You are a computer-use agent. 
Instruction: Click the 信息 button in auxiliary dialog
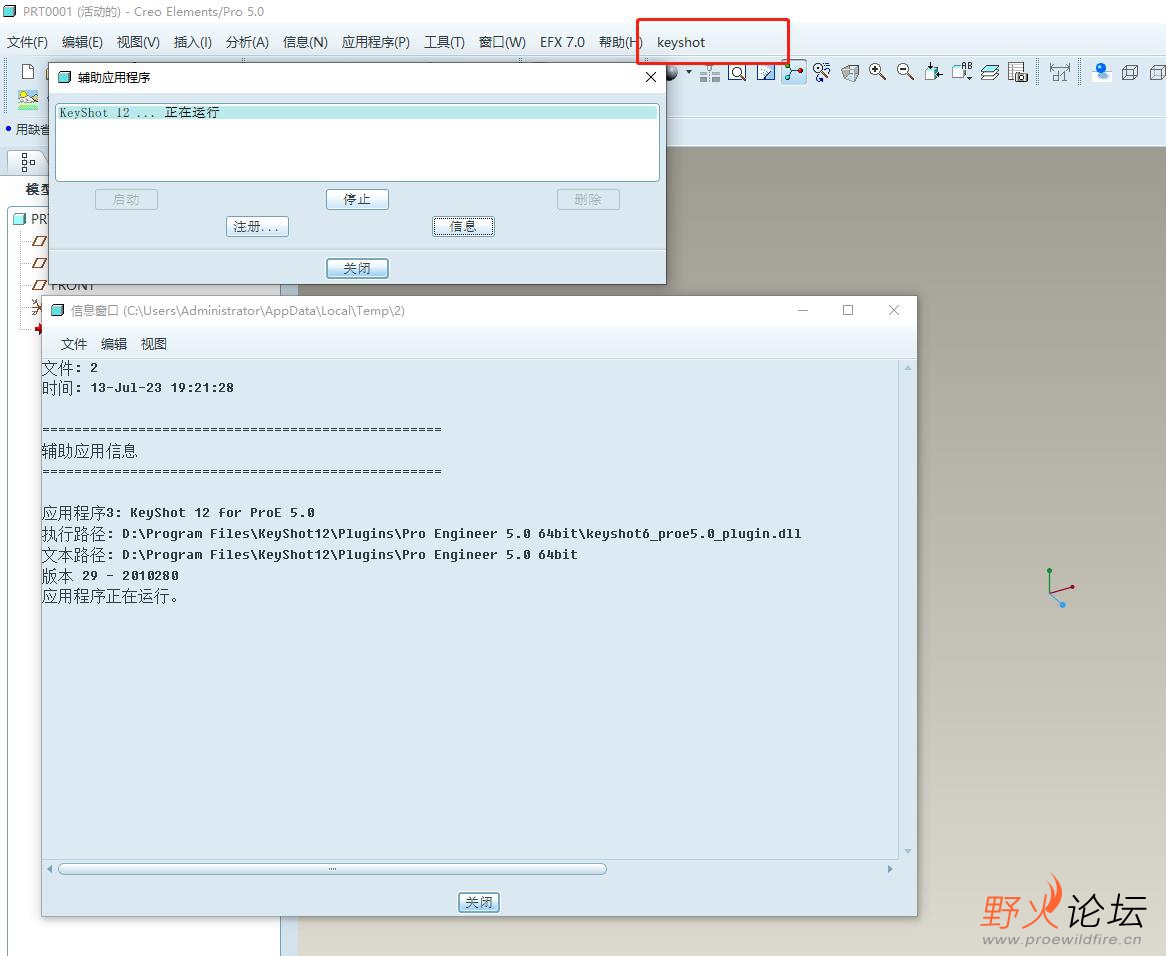(463, 226)
